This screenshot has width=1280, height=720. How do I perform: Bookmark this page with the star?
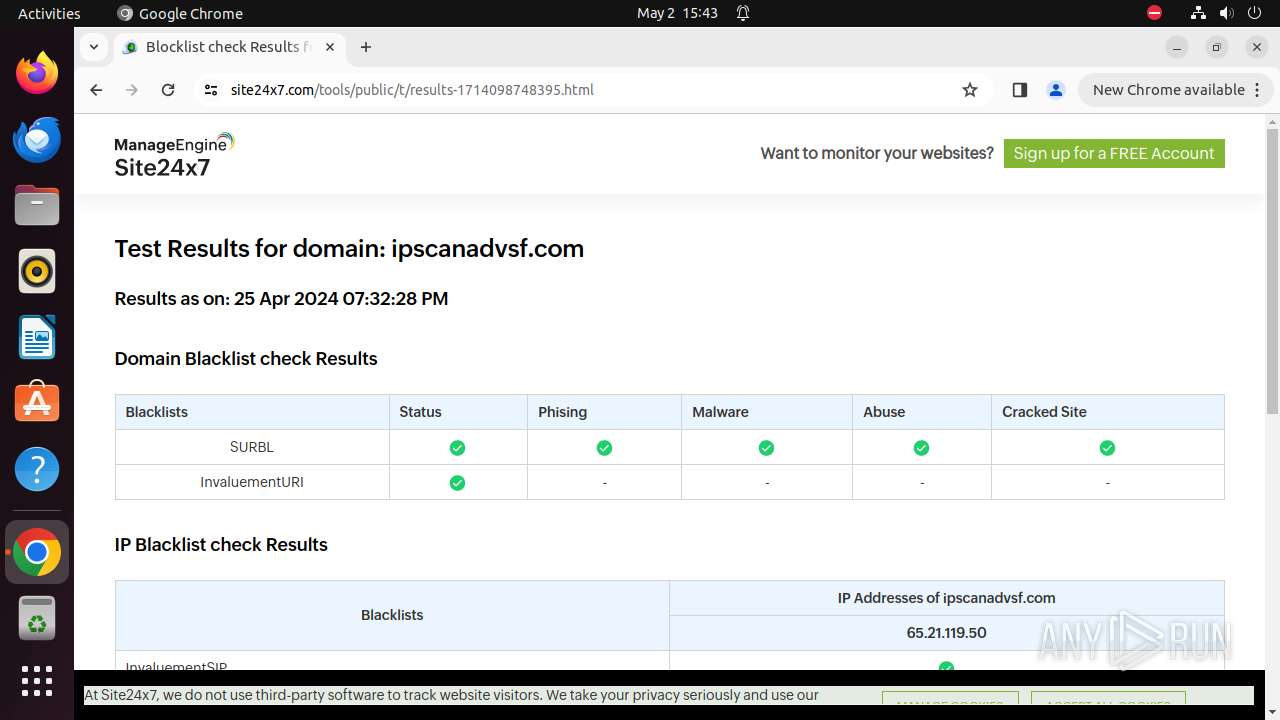pos(970,90)
